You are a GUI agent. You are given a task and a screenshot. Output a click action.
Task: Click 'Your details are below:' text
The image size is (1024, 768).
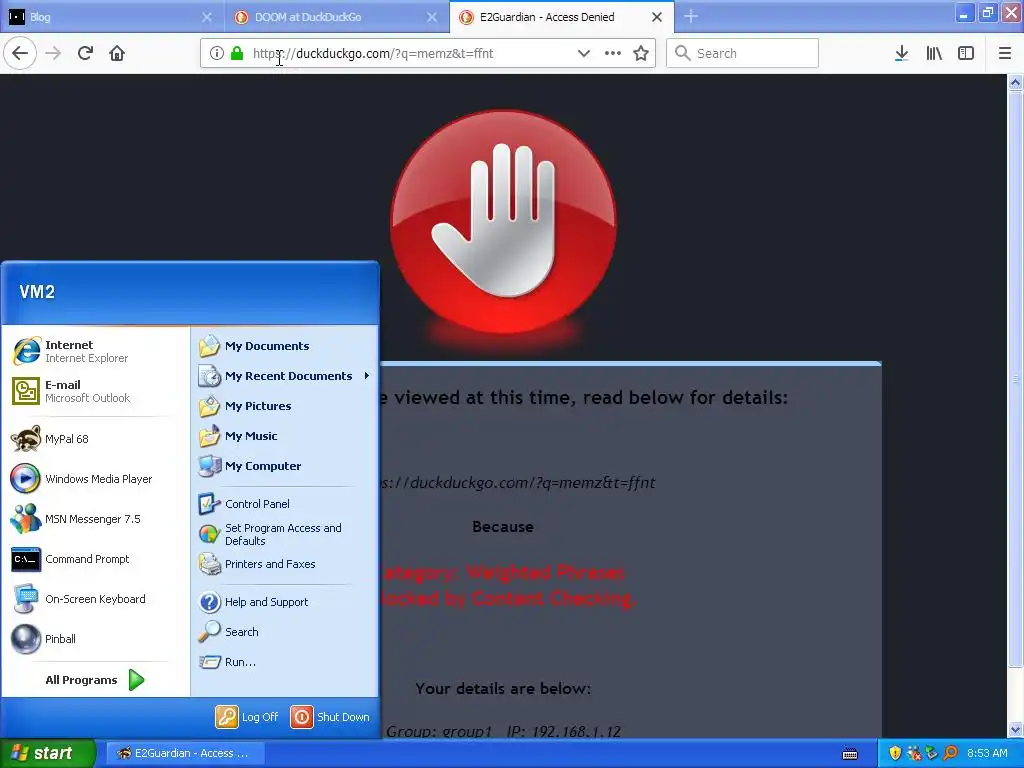(x=503, y=688)
